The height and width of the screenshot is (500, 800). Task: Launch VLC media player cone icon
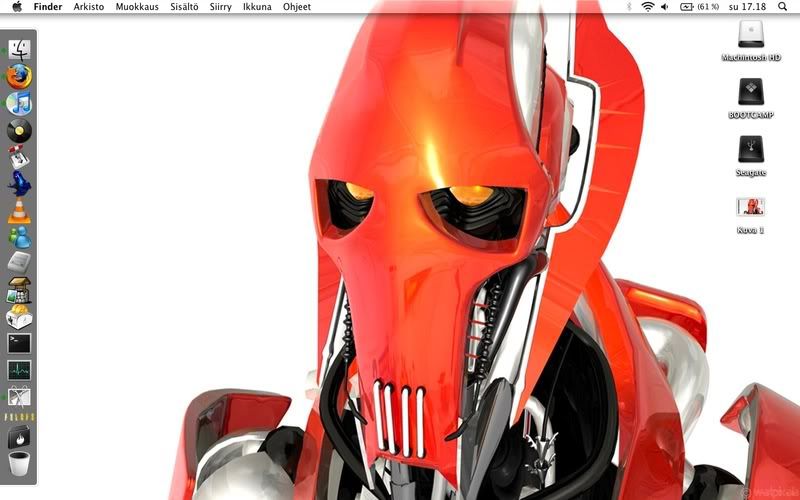tap(19, 211)
